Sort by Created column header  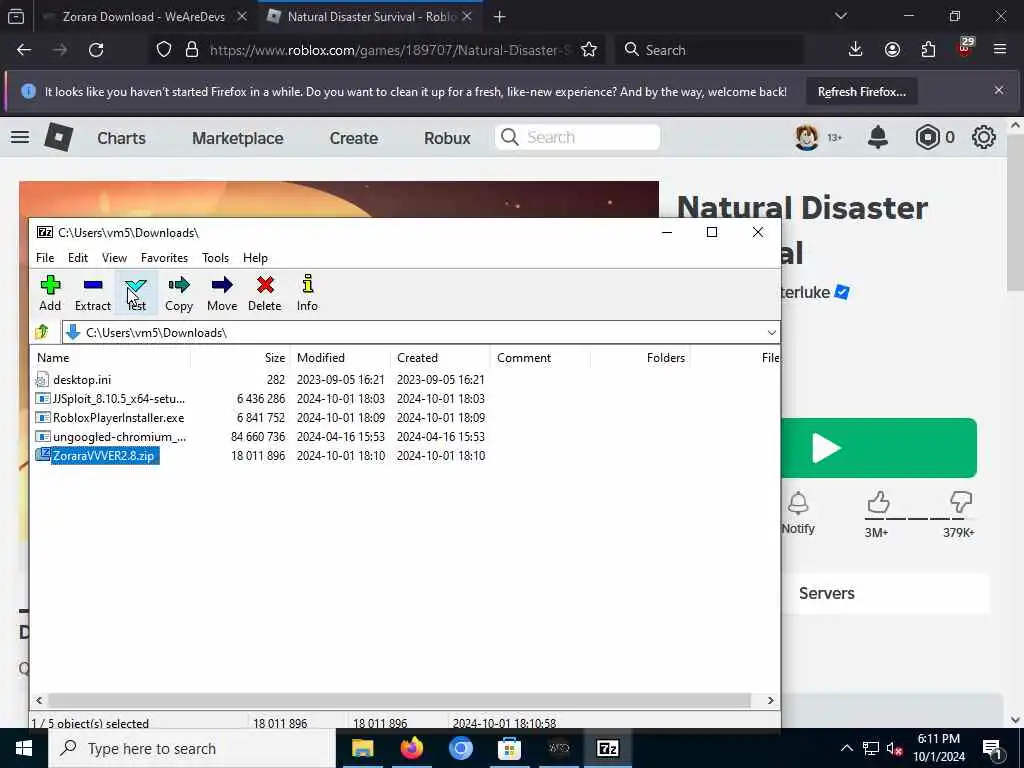440,358
